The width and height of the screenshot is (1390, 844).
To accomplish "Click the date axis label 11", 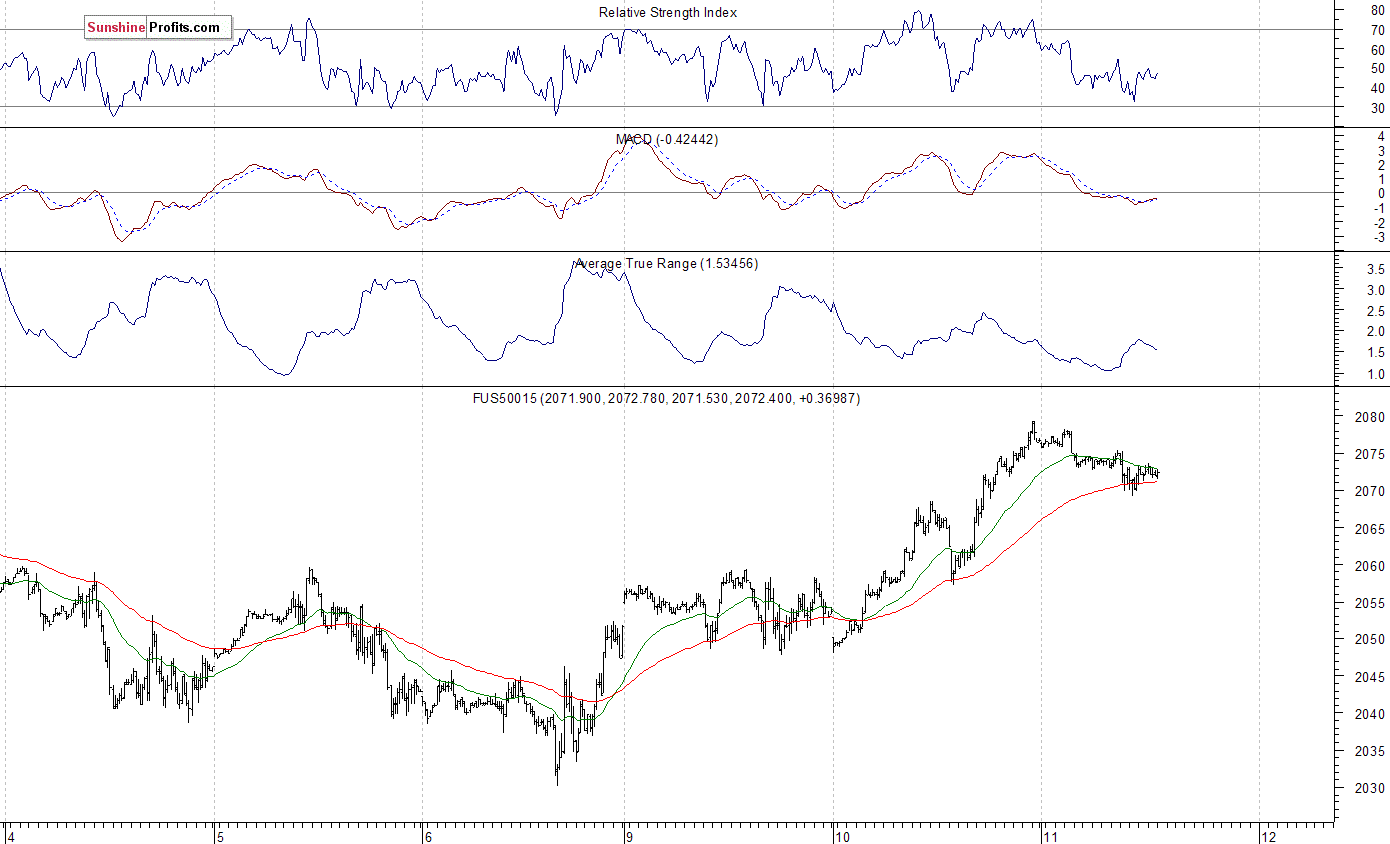I will pyautogui.click(x=1051, y=836).
